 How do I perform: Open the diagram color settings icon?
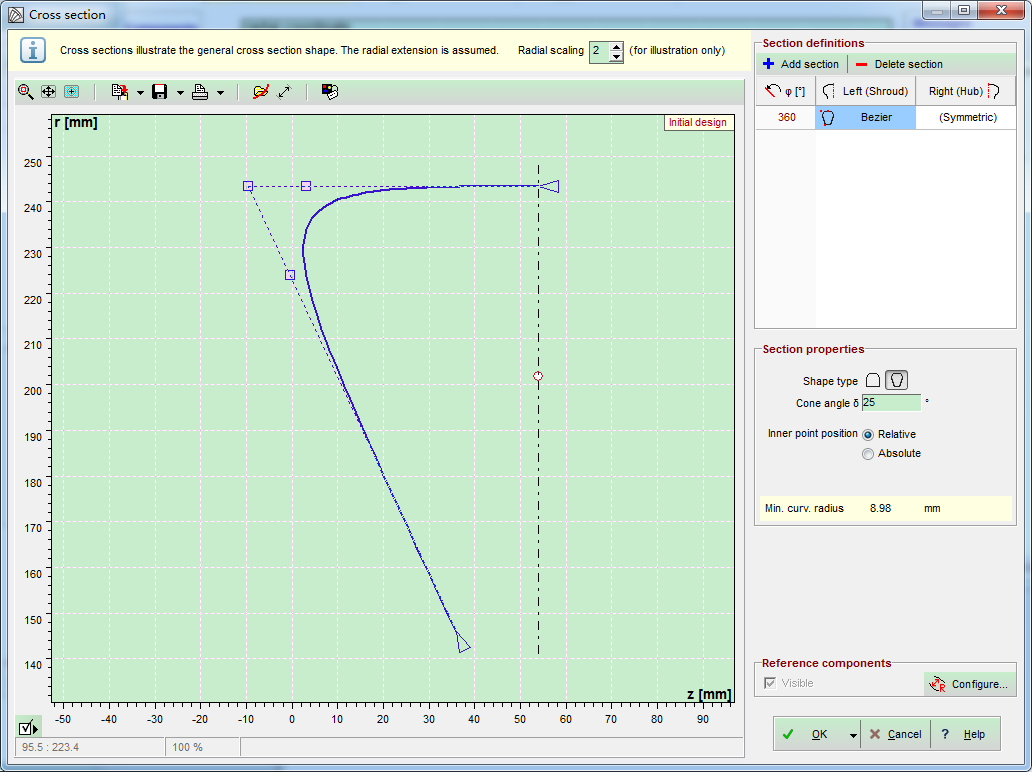330,91
